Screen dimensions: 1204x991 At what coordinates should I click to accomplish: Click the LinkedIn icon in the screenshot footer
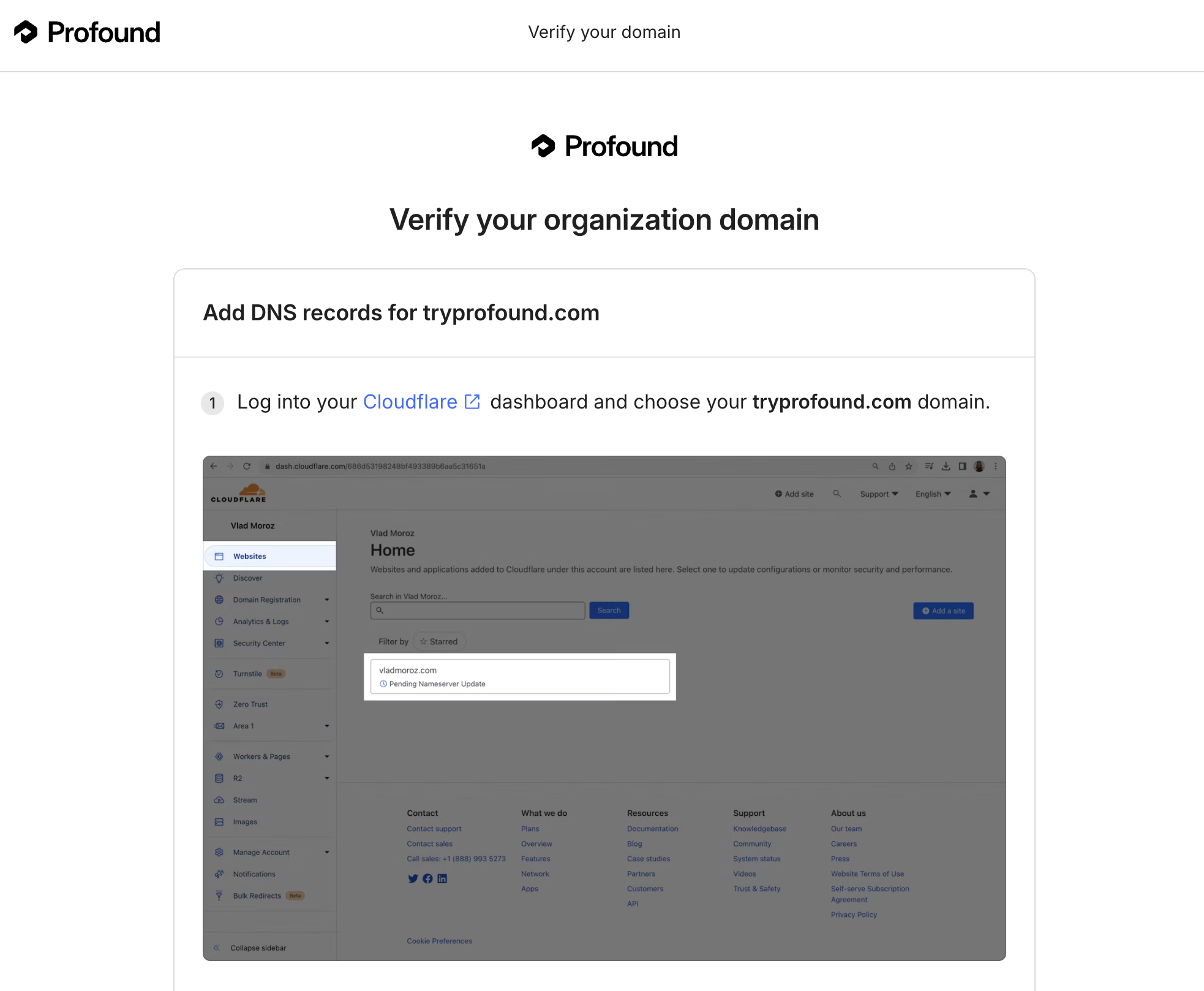442,879
